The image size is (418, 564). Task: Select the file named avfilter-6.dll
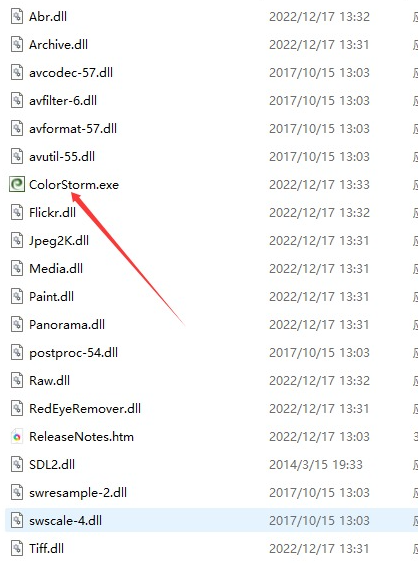(63, 101)
